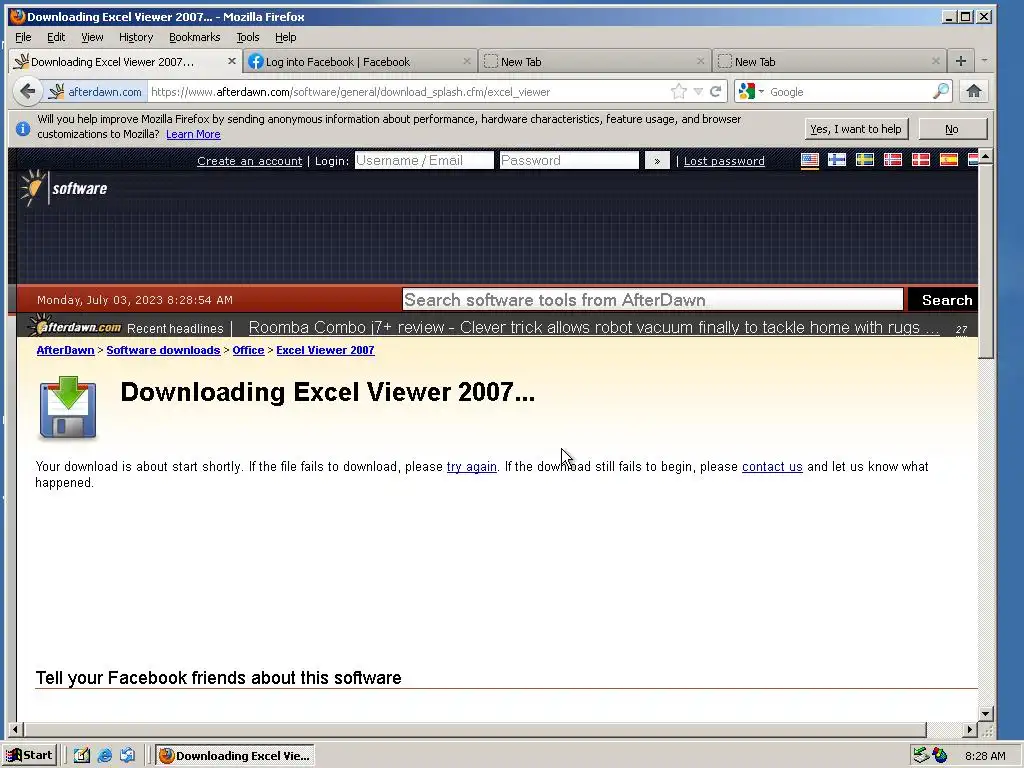
Task: Follow the Learn More link
Action: point(193,134)
